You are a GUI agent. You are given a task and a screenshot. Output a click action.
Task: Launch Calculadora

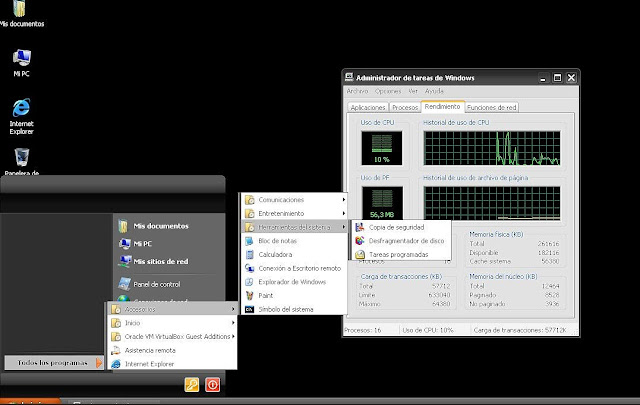(x=294, y=254)
